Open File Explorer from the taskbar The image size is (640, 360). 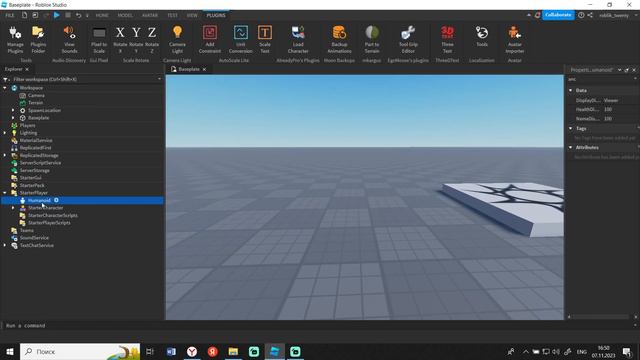(x=233, y=351)
